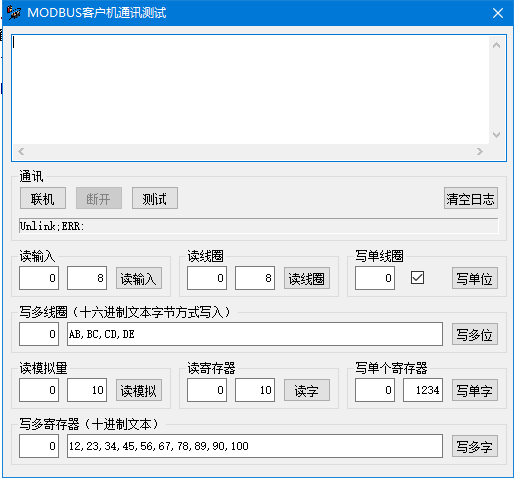The height and width of the screenshot is (480, 516).
Task: Focus the hex text field containing AB,BC,CD,DE
Action: pyautogui.click(x=255, y=334)
